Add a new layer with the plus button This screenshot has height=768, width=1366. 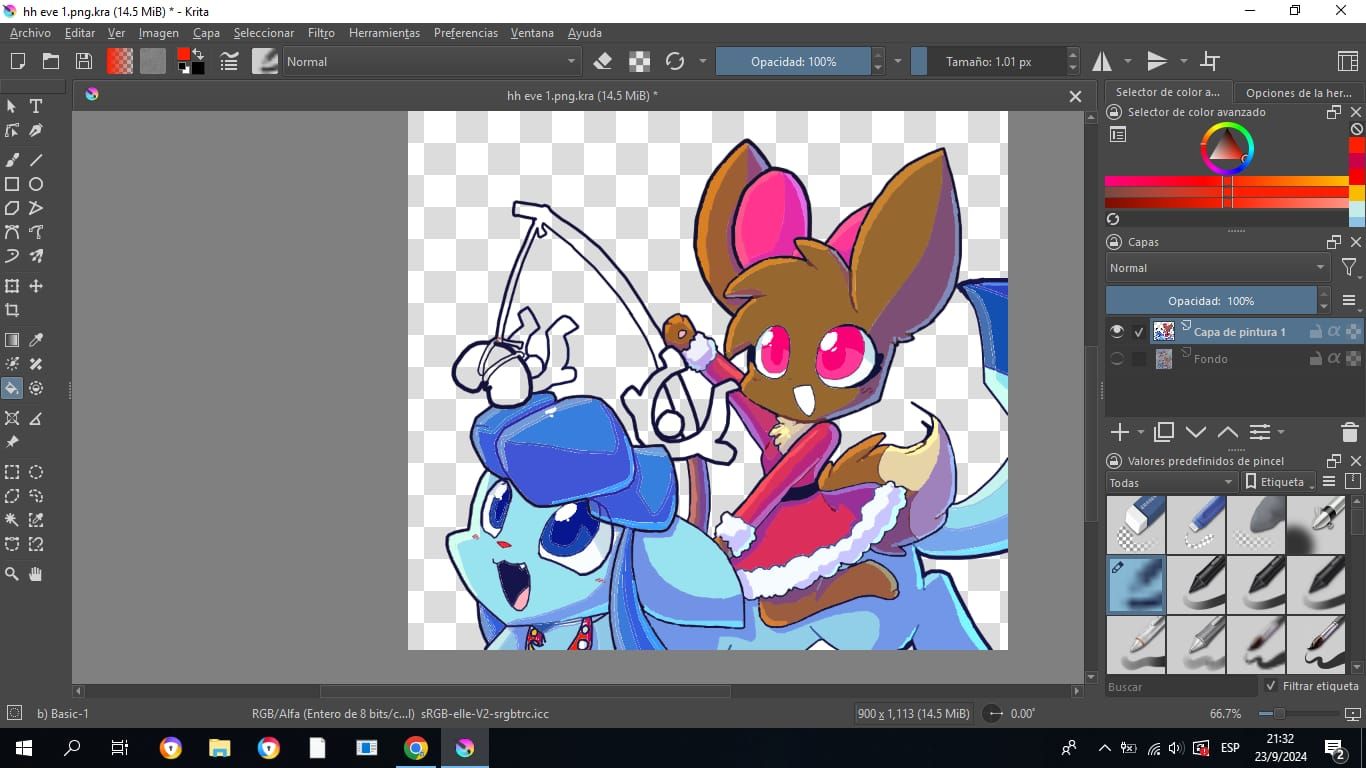[x=1117, y=432]
